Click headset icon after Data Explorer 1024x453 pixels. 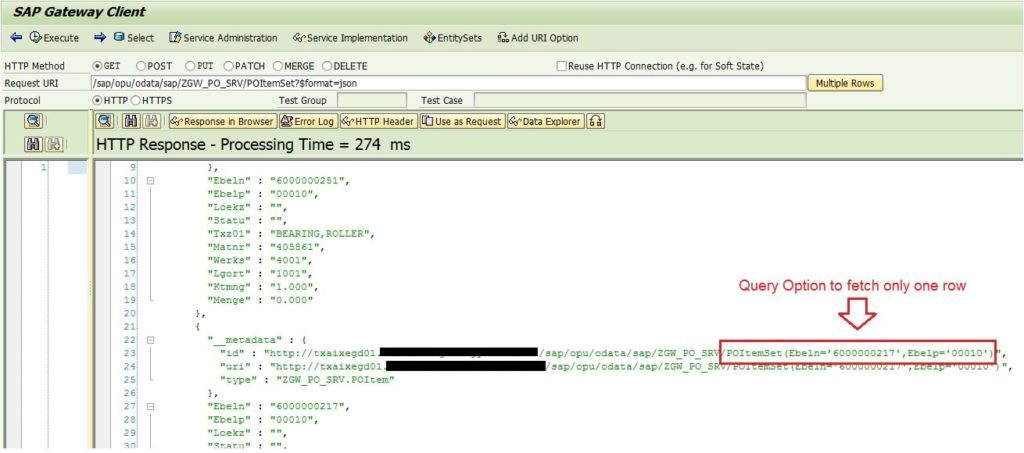595,121
